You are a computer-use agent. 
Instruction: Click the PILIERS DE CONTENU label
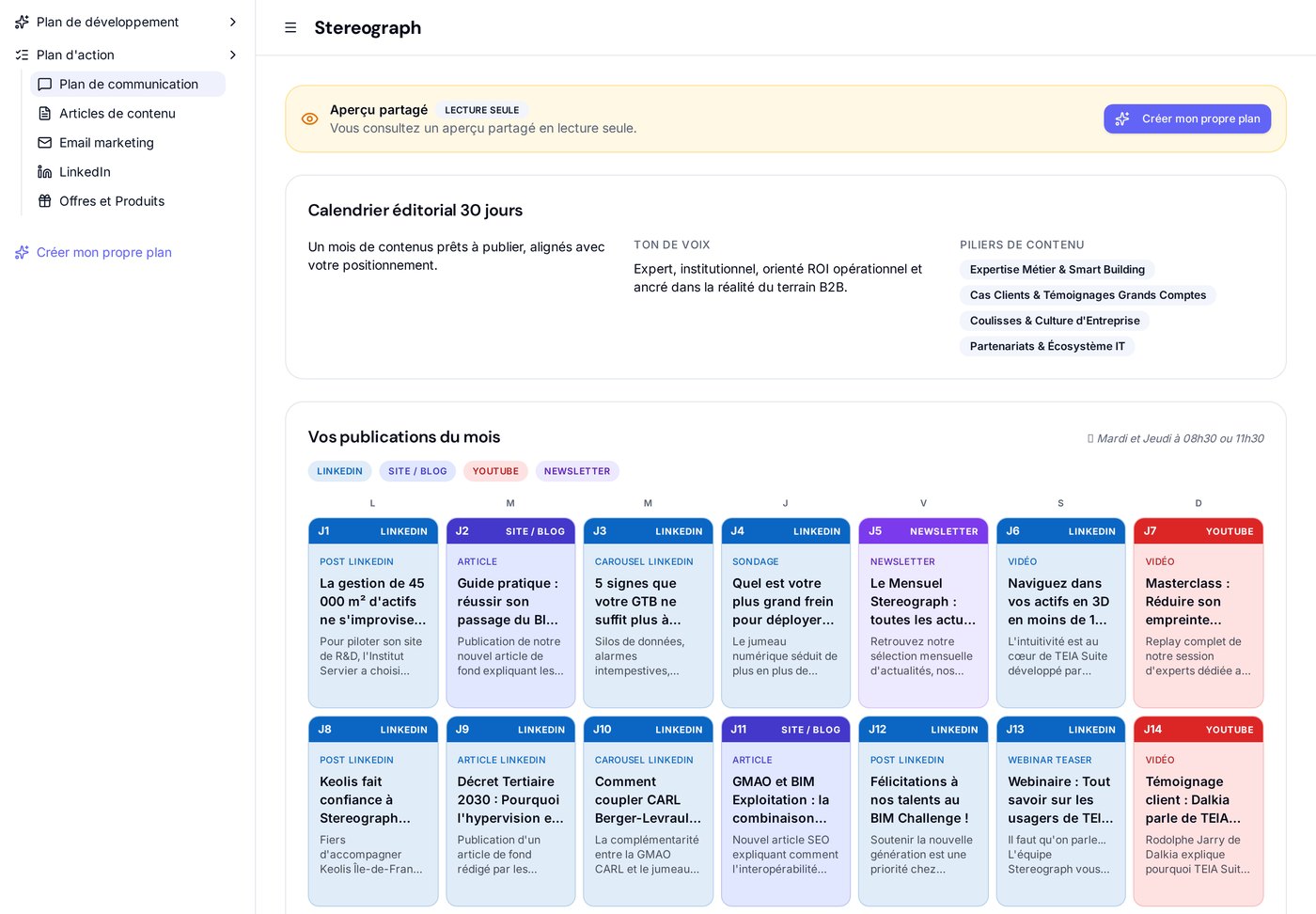tap(1022, 244)
